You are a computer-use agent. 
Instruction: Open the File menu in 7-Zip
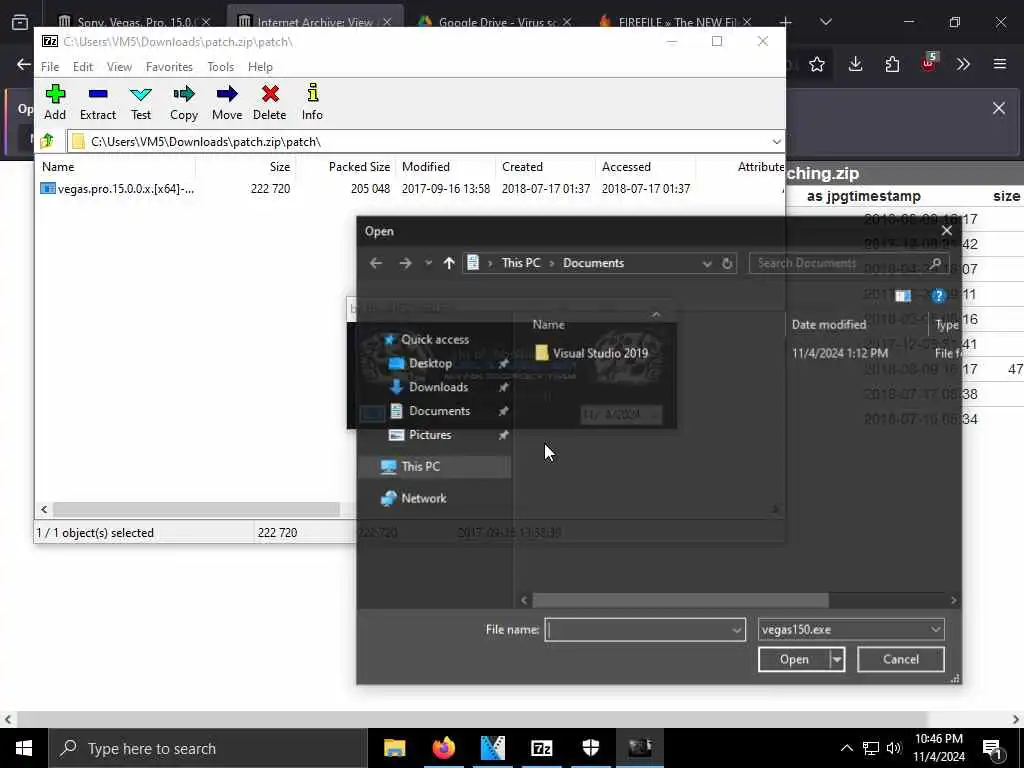point(50,67)
